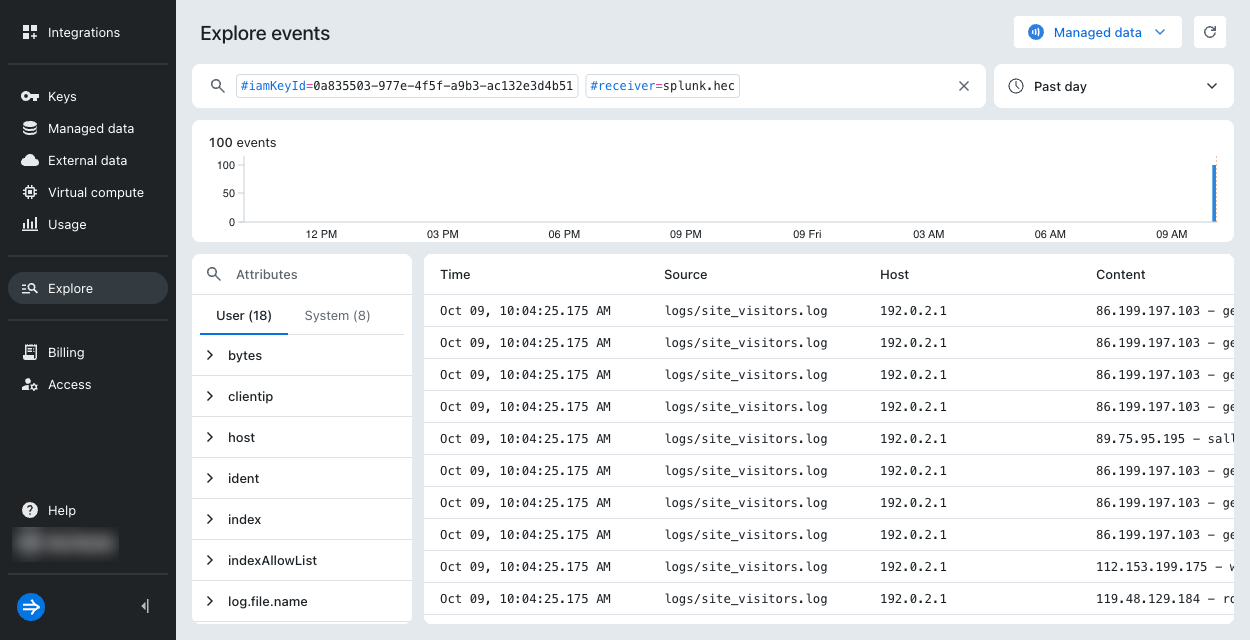The width and height of the screenshot is (1250, 640).
Task: Open Integrations from the sidebar
Action: click(88, 32)
